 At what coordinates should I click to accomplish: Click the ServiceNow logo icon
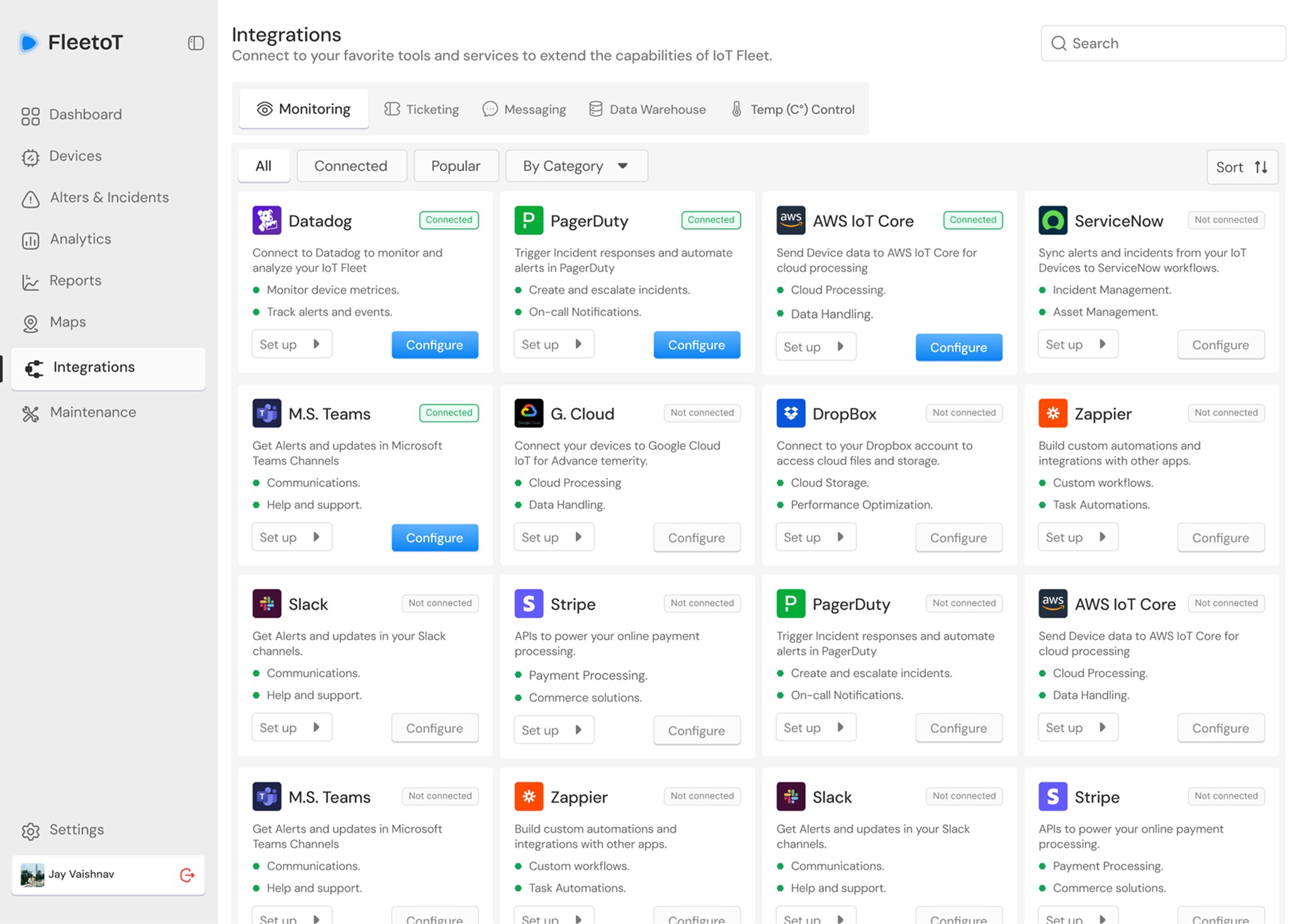click(x=1052, y=220)
